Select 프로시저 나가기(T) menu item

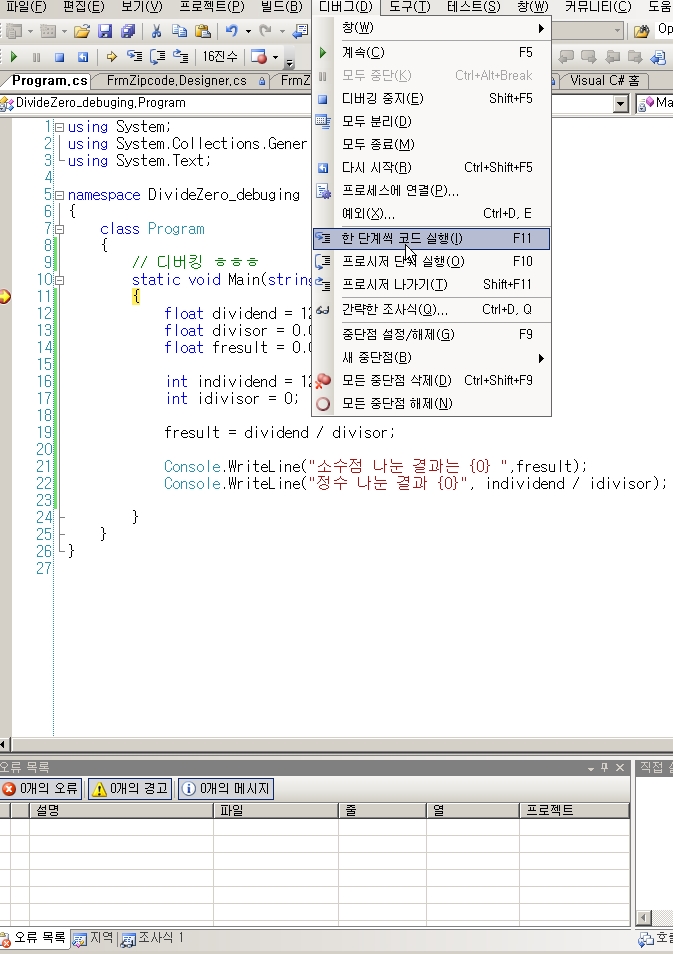[431, 285]
